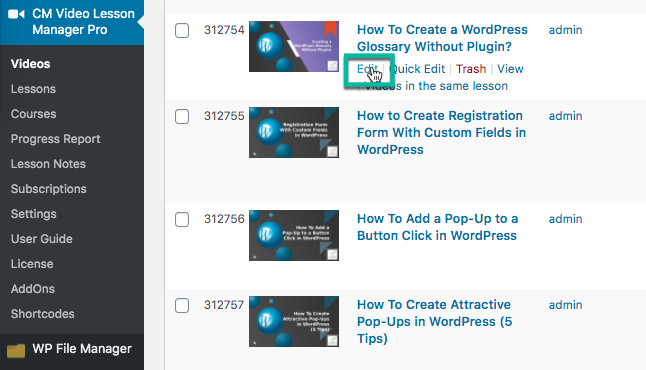Select checkbox for video 312754
The height and width of the screenshot is (370, 646).
182,30
